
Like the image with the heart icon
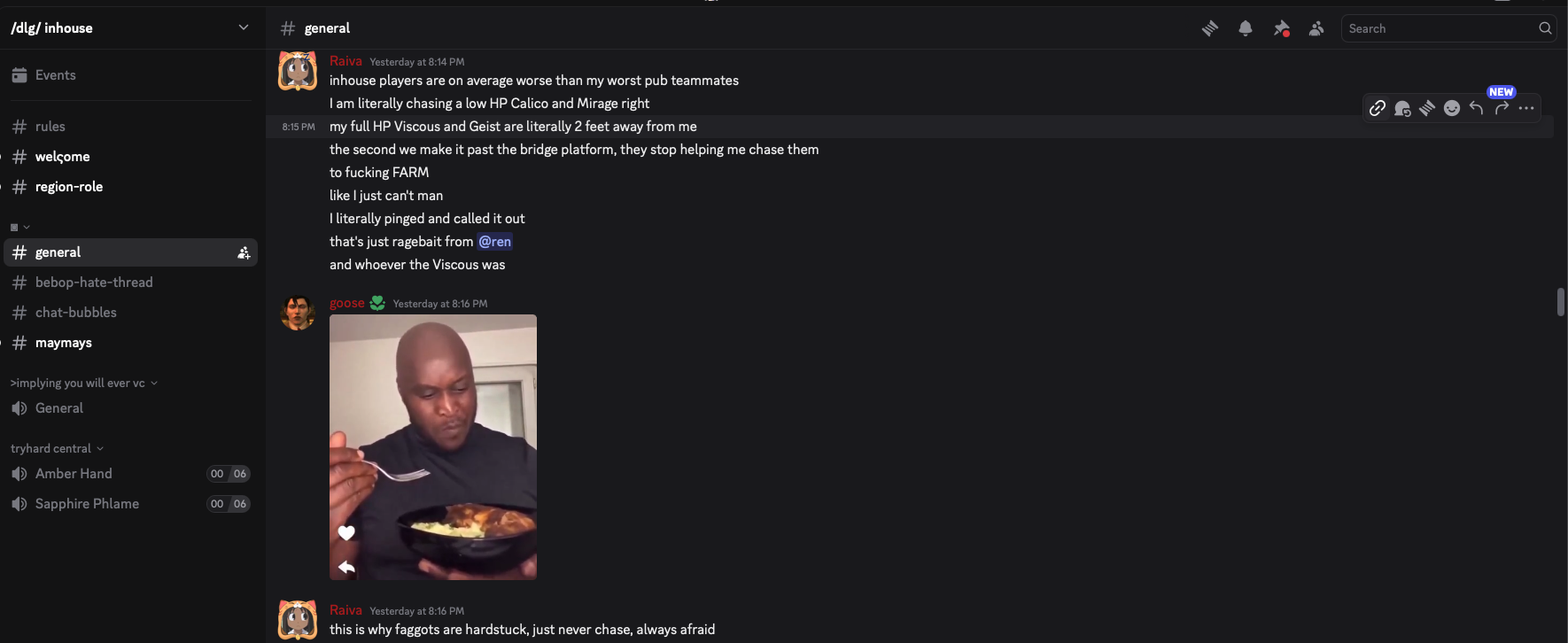point(346,532)
